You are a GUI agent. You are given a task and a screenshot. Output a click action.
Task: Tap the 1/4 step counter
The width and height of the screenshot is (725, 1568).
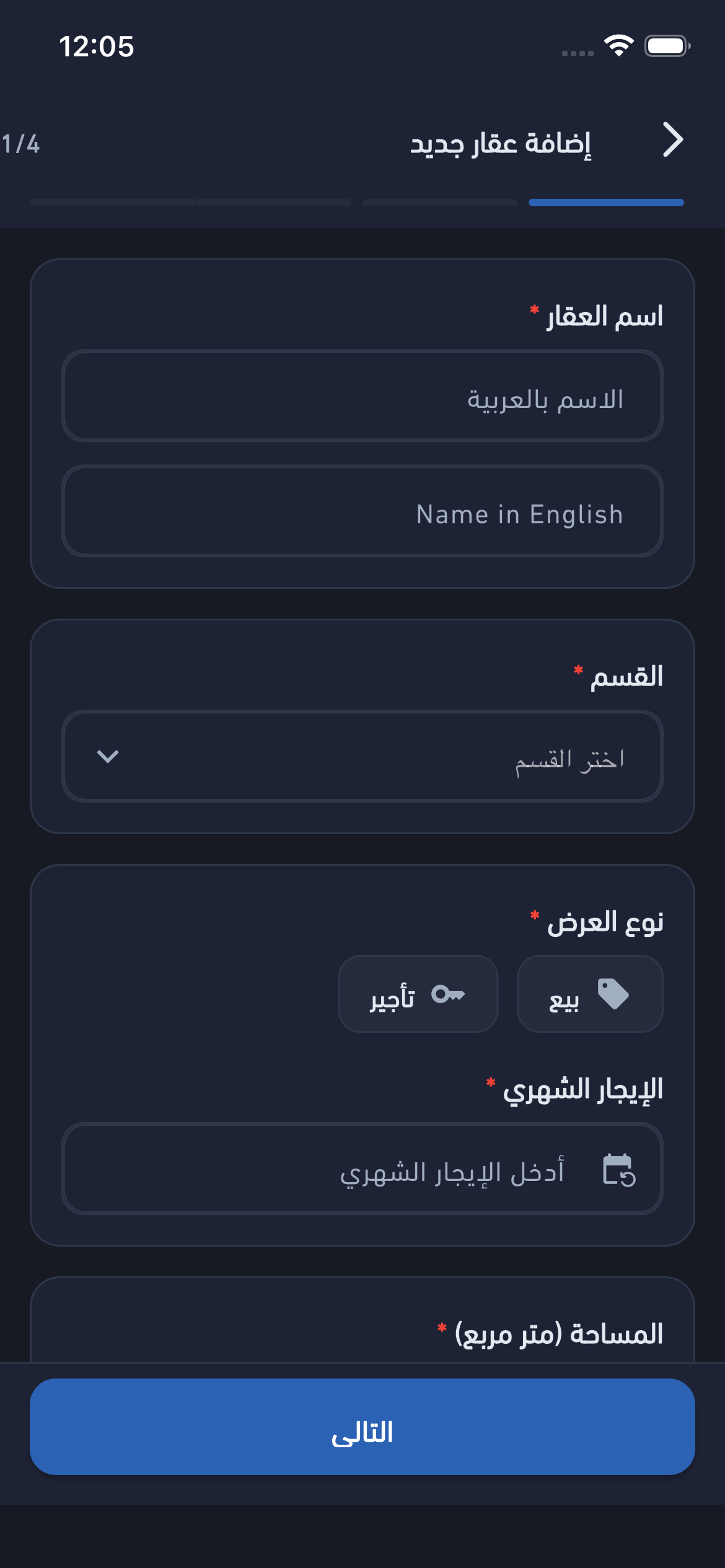pyautogui.click(x=20, y=144)
